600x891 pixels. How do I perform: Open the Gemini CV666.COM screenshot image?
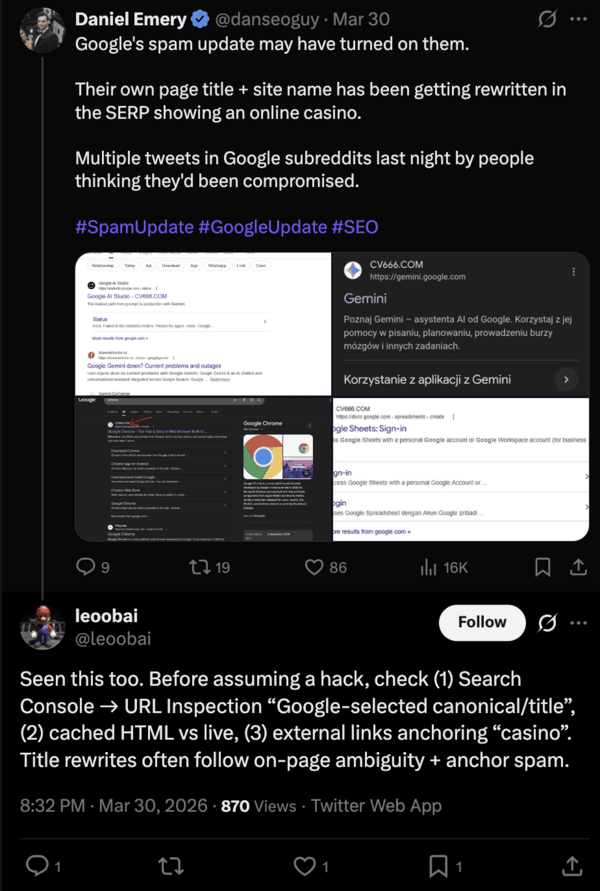[x=461, y=322]
